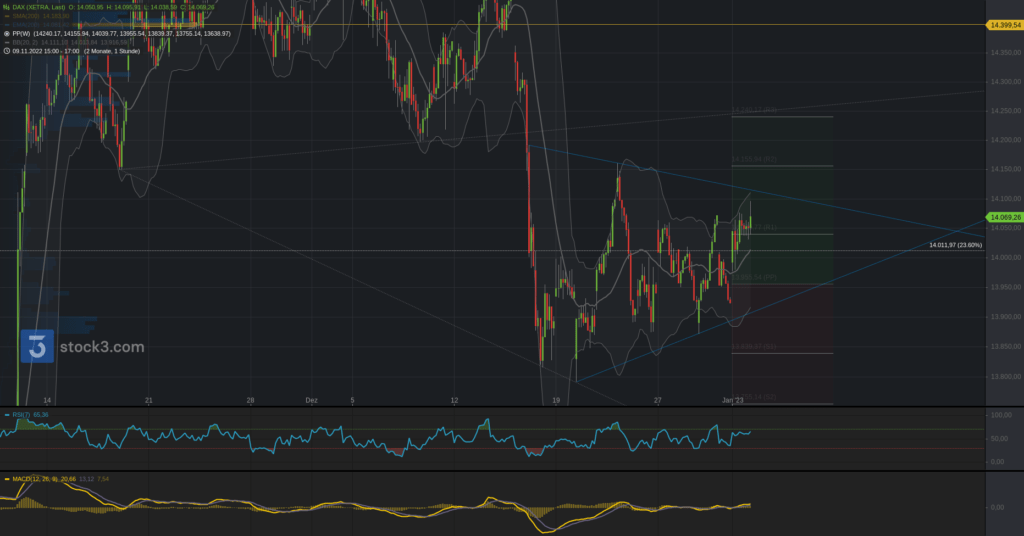1024x536 pixels.
Task: Click the MACD yellow line icon
Action: pyautogui.click(x=6, y=479)
